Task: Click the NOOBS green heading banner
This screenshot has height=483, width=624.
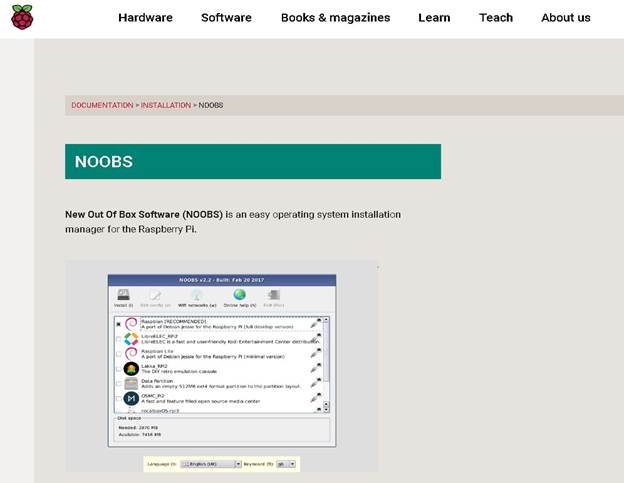Action: point(253,162)
